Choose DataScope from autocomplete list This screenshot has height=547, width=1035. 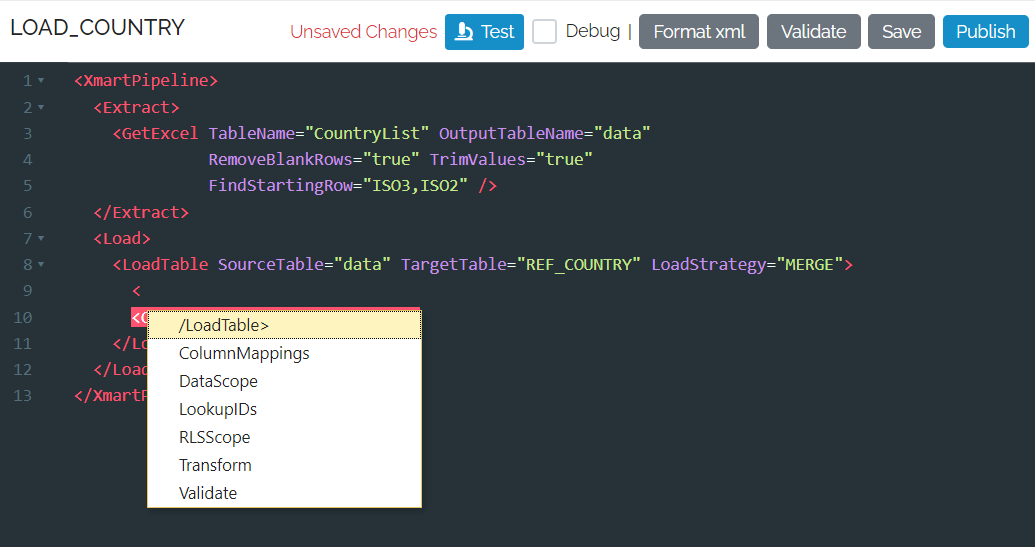pyautogui.click(x=284, y=381)
